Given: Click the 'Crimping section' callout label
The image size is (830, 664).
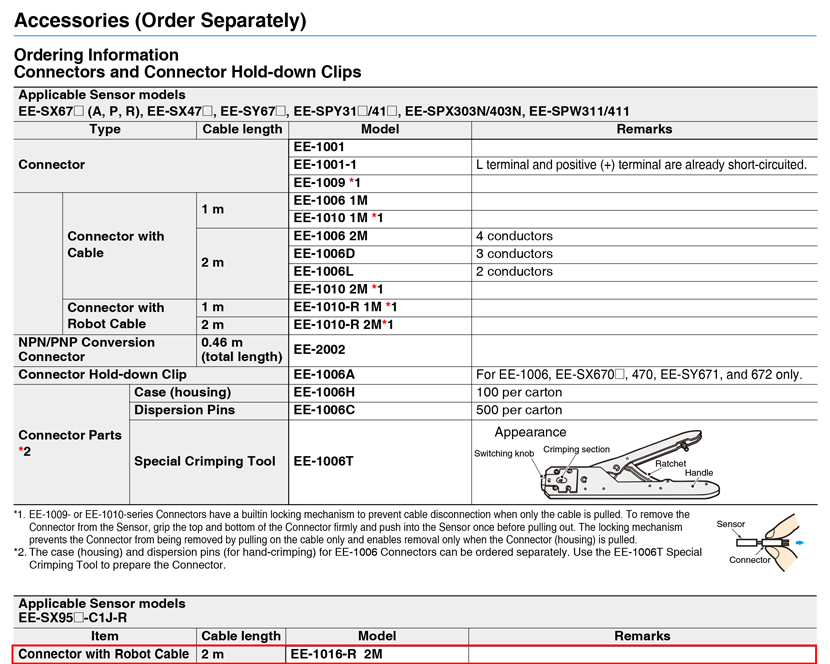Looking at the screenshot, I should 576,450.
